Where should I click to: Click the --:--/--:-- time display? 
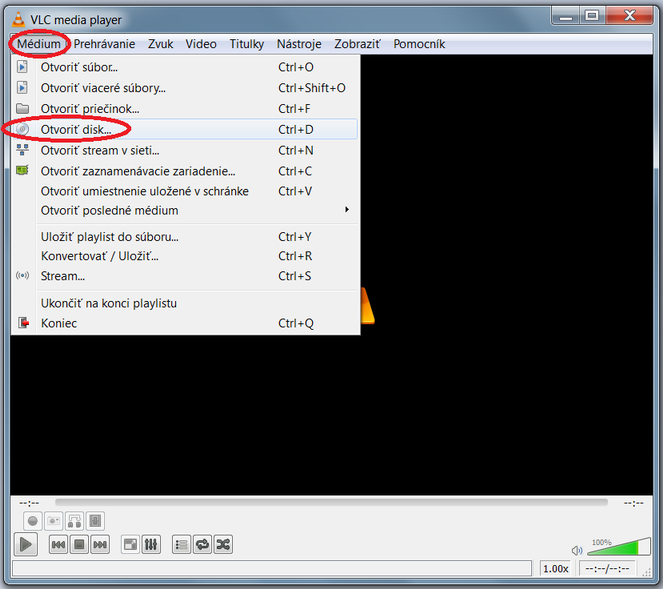(607, 569)
